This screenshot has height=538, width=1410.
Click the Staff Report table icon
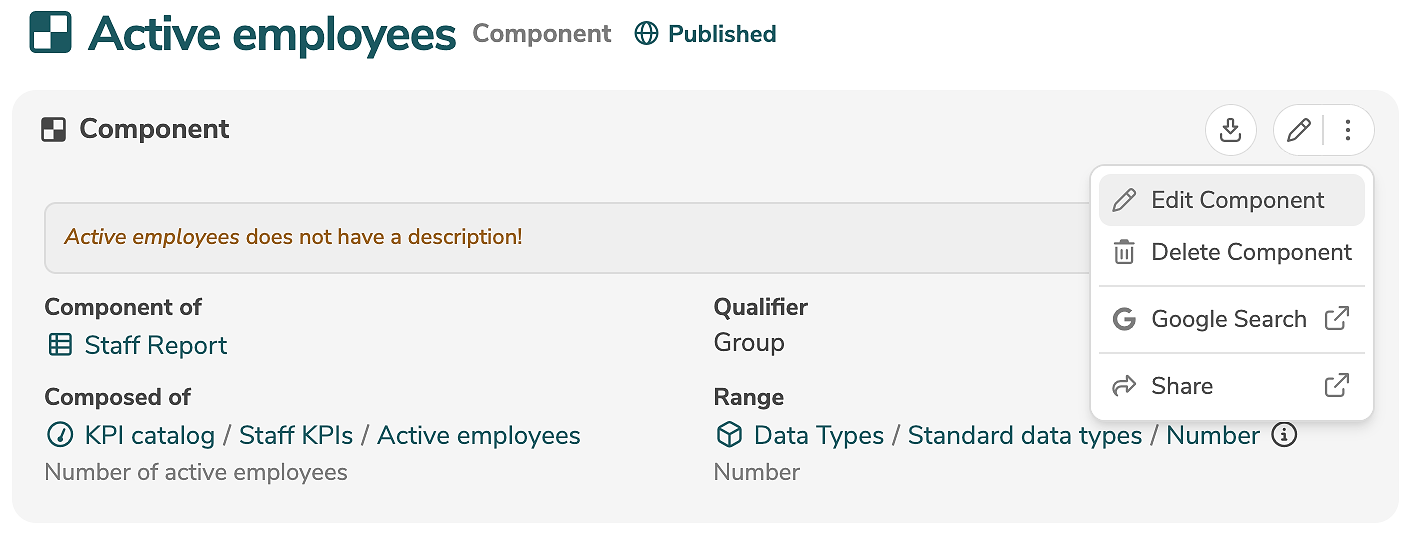tap(60, 346)
